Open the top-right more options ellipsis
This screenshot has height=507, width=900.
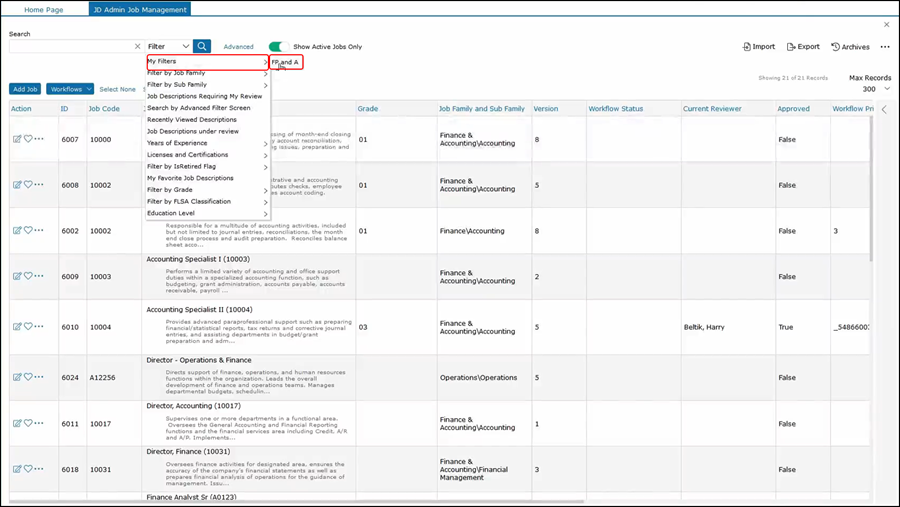pos(885,47)
